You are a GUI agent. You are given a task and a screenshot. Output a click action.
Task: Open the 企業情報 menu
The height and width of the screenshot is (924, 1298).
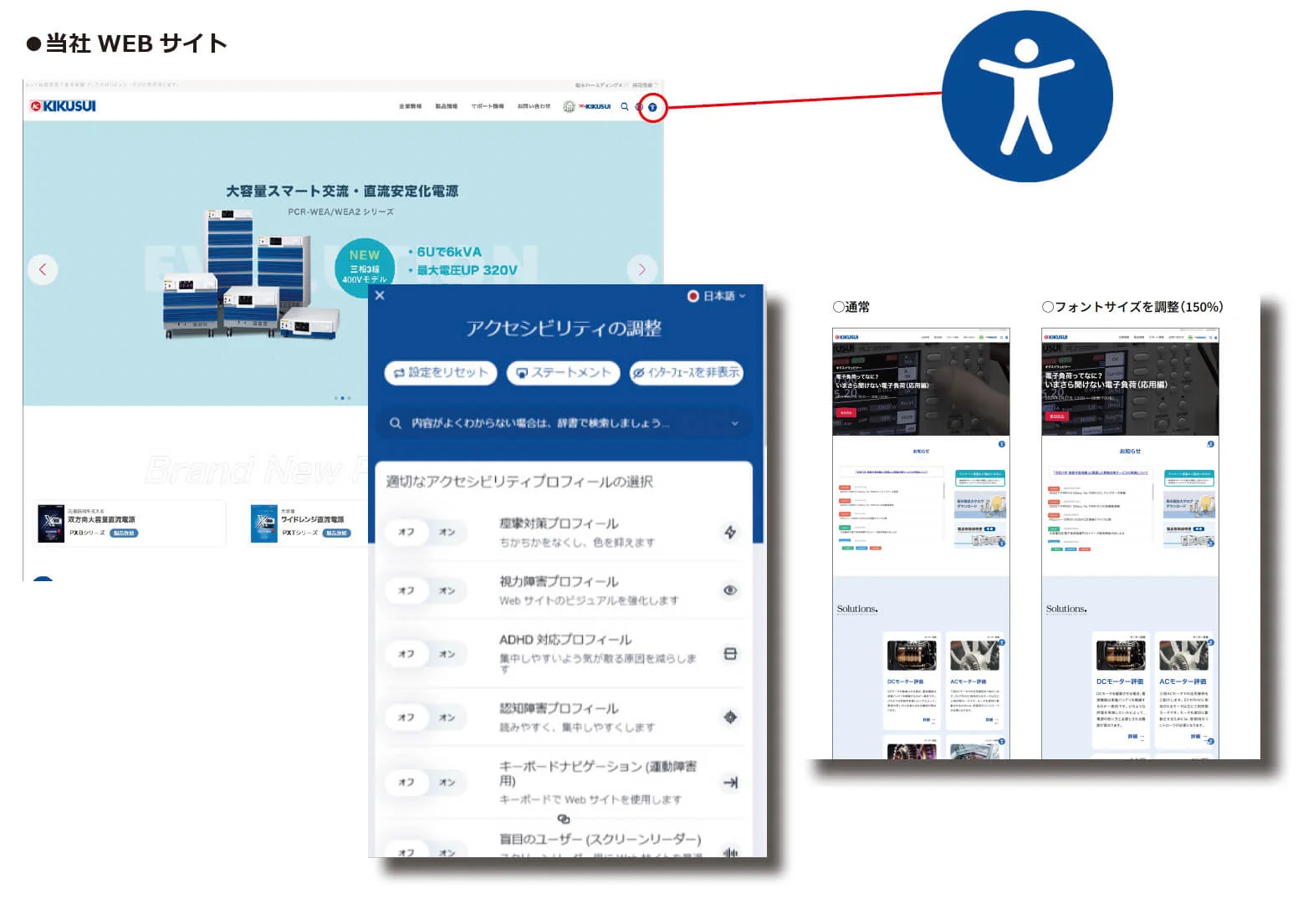[x=410, y=106]
